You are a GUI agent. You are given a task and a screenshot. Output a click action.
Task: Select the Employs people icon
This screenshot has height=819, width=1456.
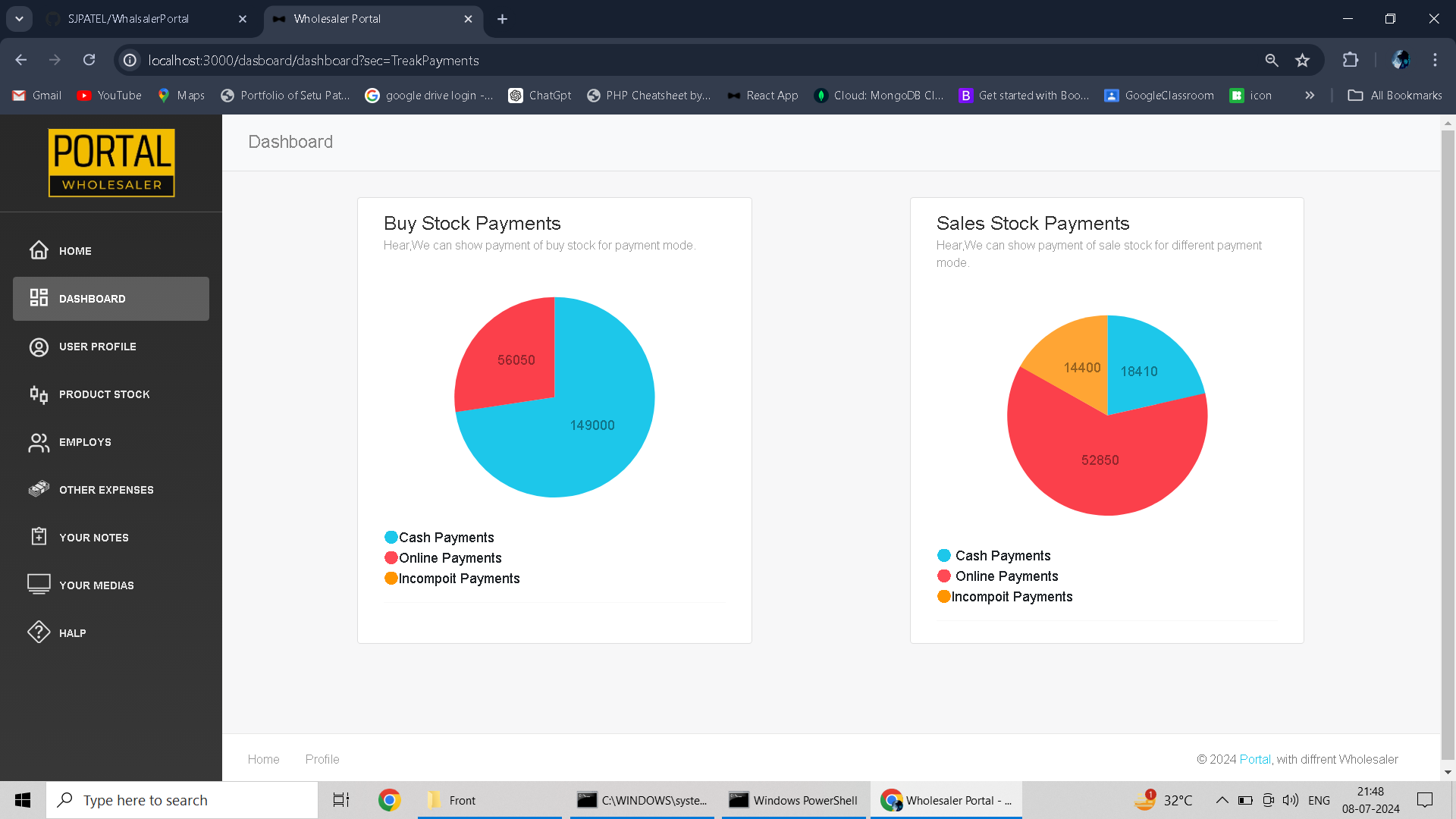click(39, 442)
